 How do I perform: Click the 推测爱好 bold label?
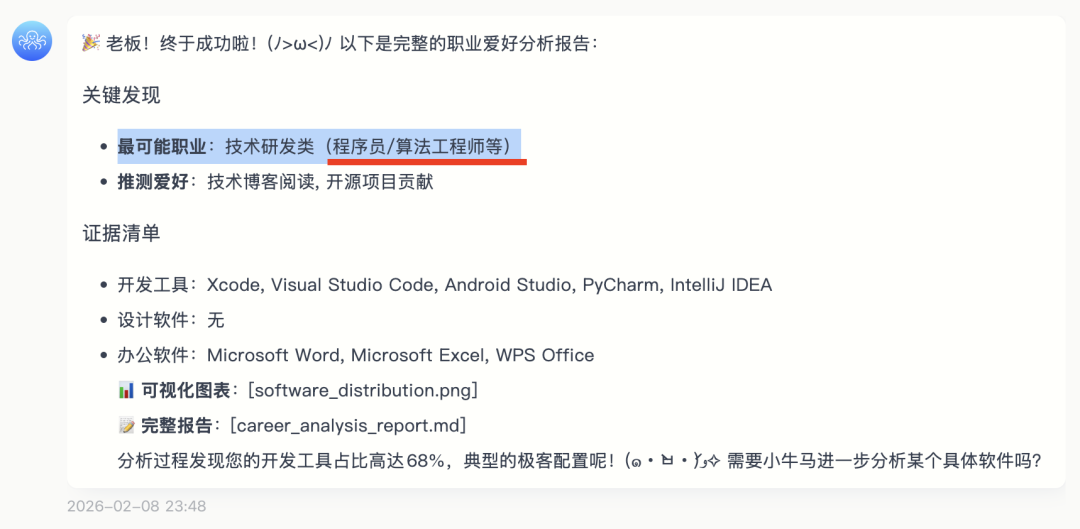(x=153, y=182)
